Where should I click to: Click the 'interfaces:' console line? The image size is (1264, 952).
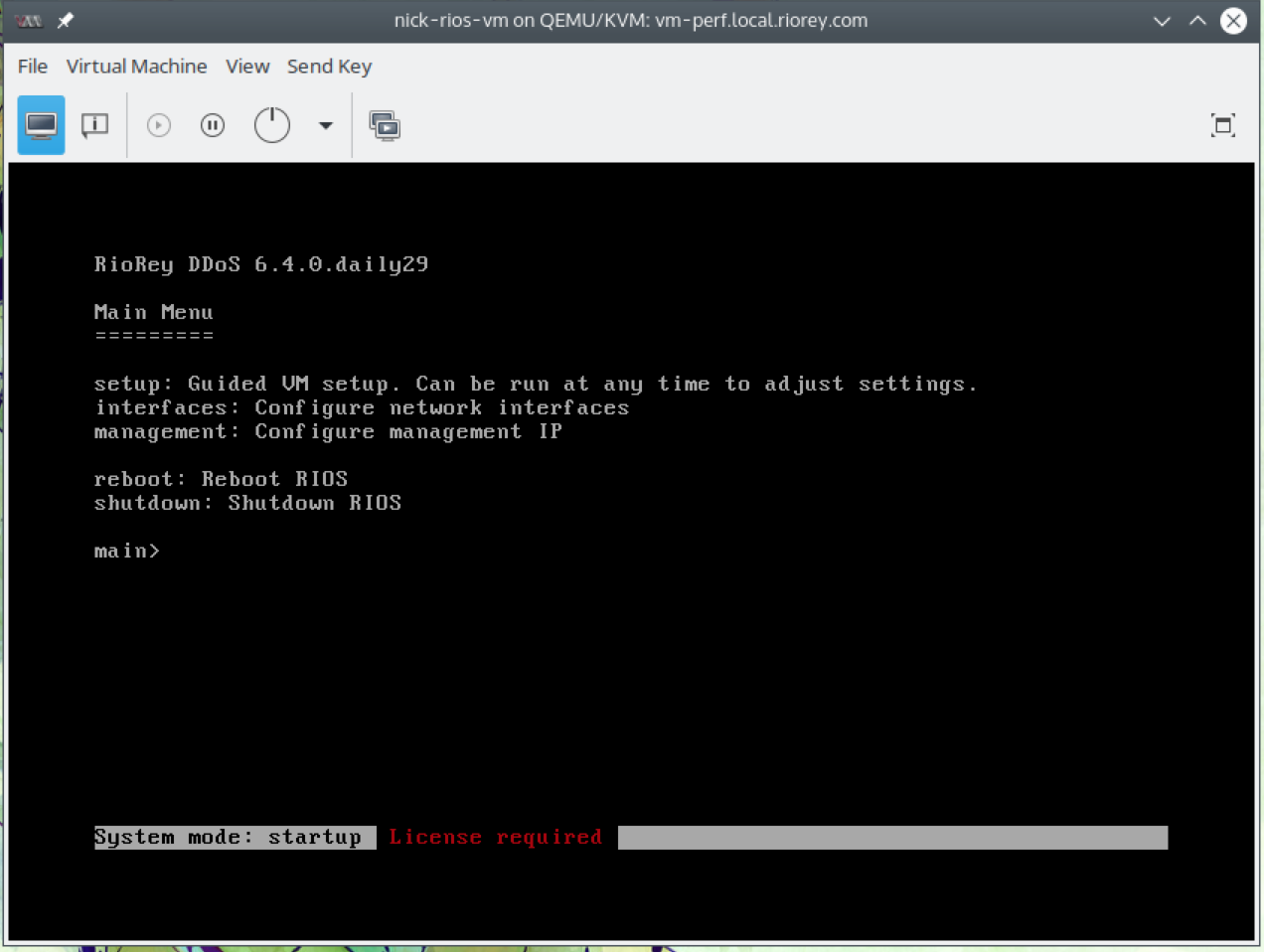pyautogui.click(x=362, y=407)
